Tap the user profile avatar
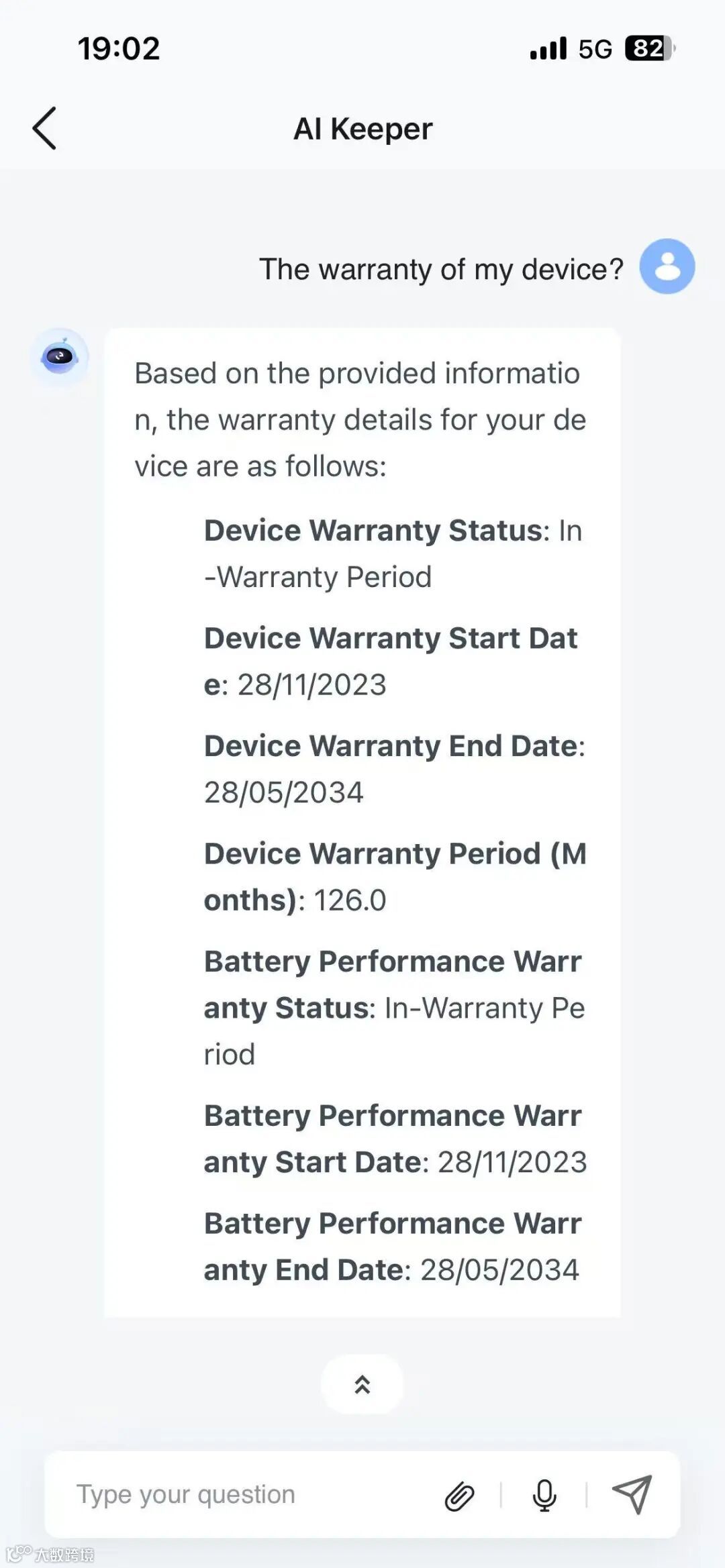The width and height of the screenshot is (725, 1568). click(x=667, y=266)
